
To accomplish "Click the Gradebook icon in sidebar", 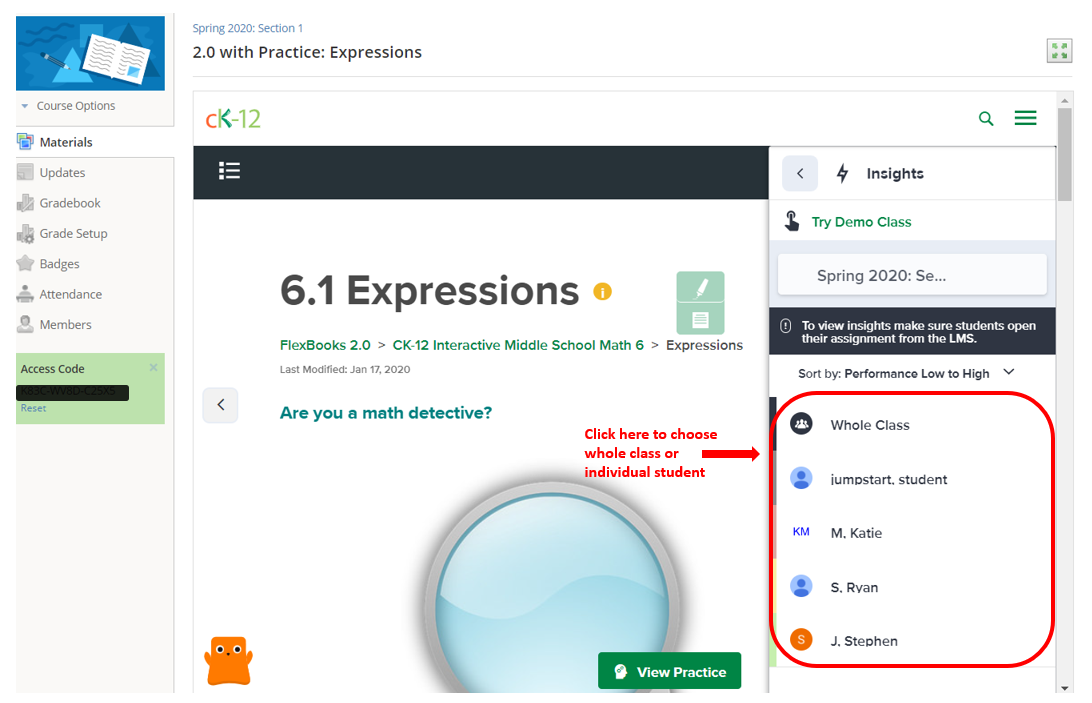I will (x=25, y=203).
